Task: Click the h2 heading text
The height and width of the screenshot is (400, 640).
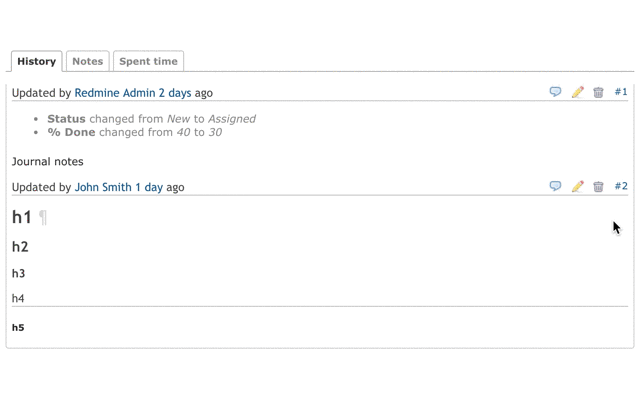Action: pos(20,247)
